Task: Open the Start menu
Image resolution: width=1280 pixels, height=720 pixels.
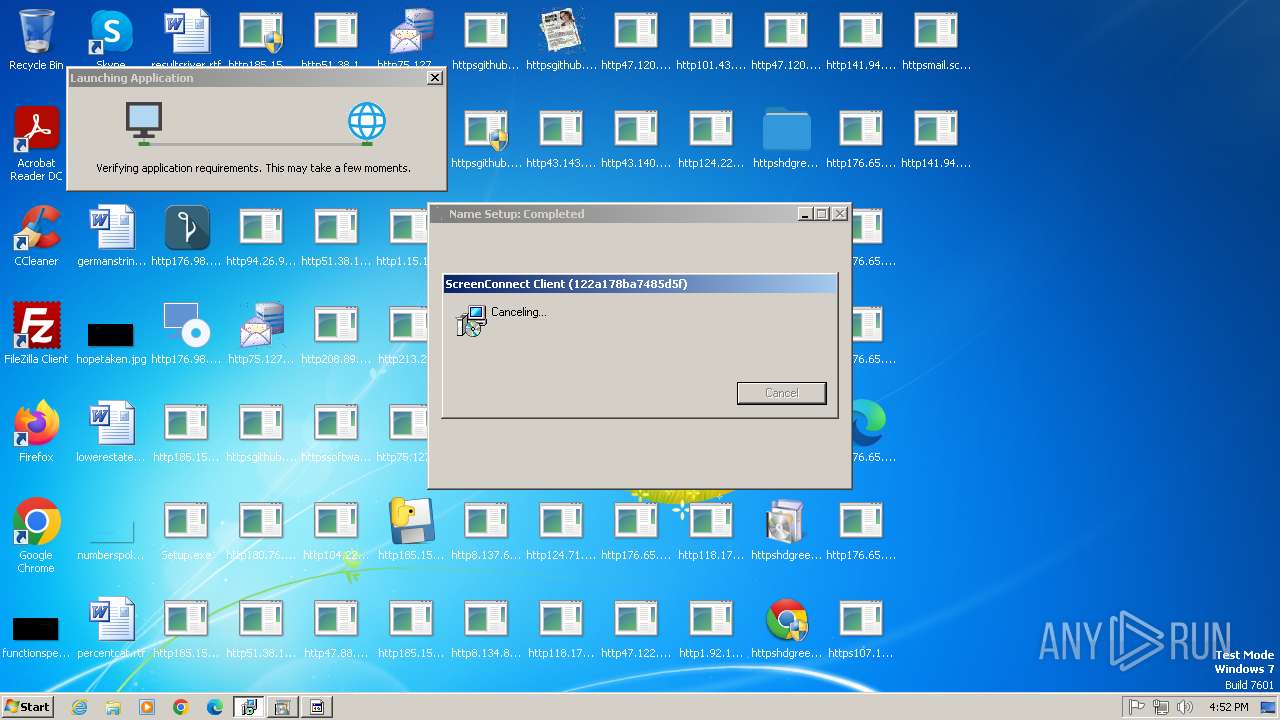Action: (27, 706)
